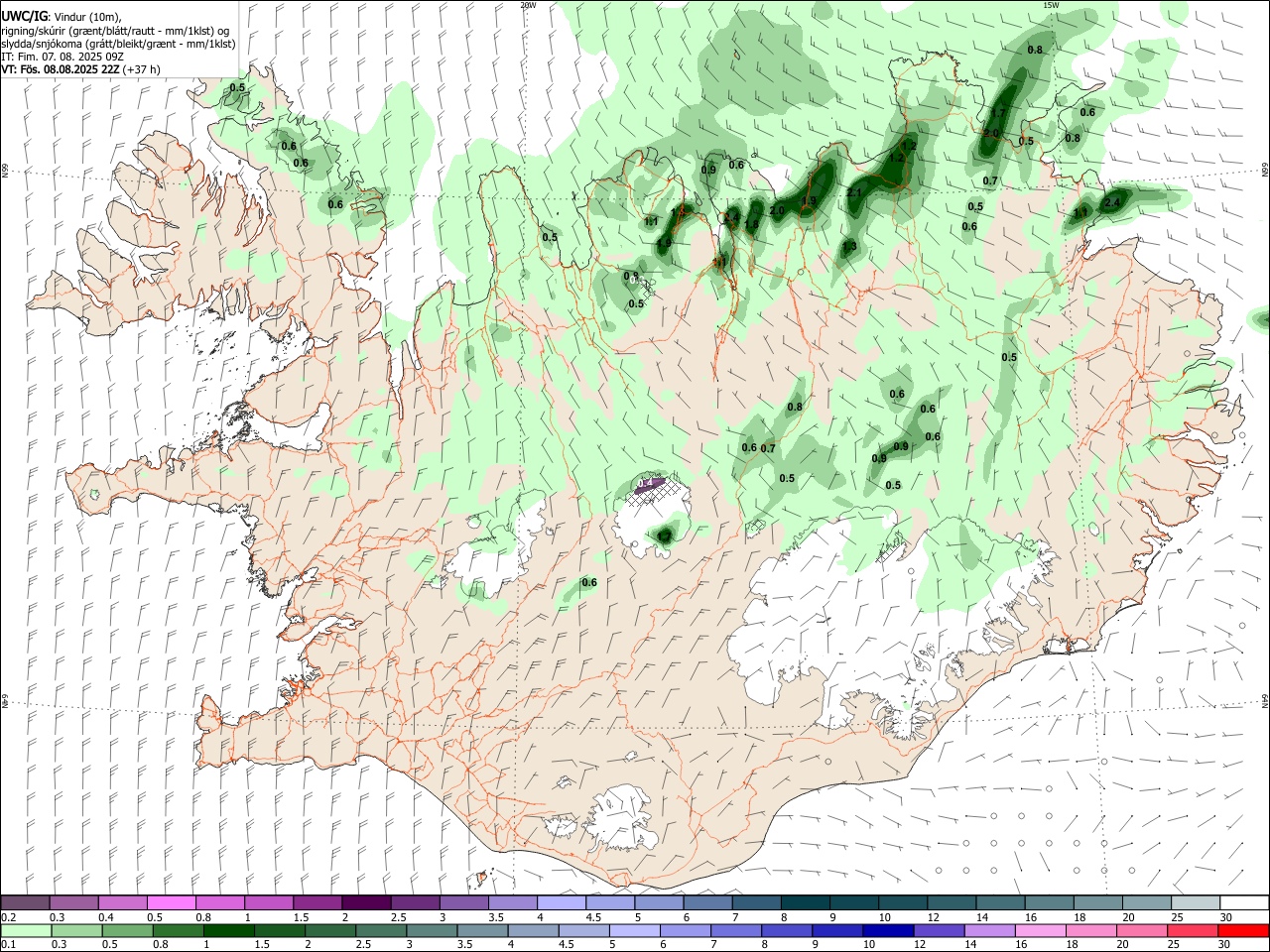1270x952 pixels.
Task: Pick the violet lower swatch between 12 and 14
Action: [x=940, y=930]
